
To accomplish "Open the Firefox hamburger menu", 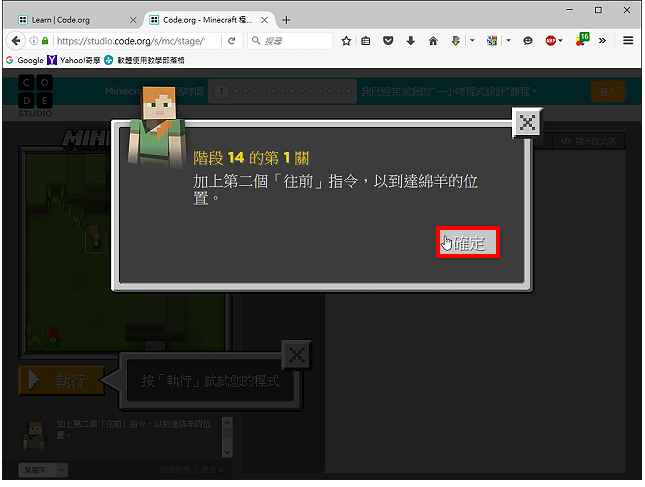I will (x=628, y=40).
